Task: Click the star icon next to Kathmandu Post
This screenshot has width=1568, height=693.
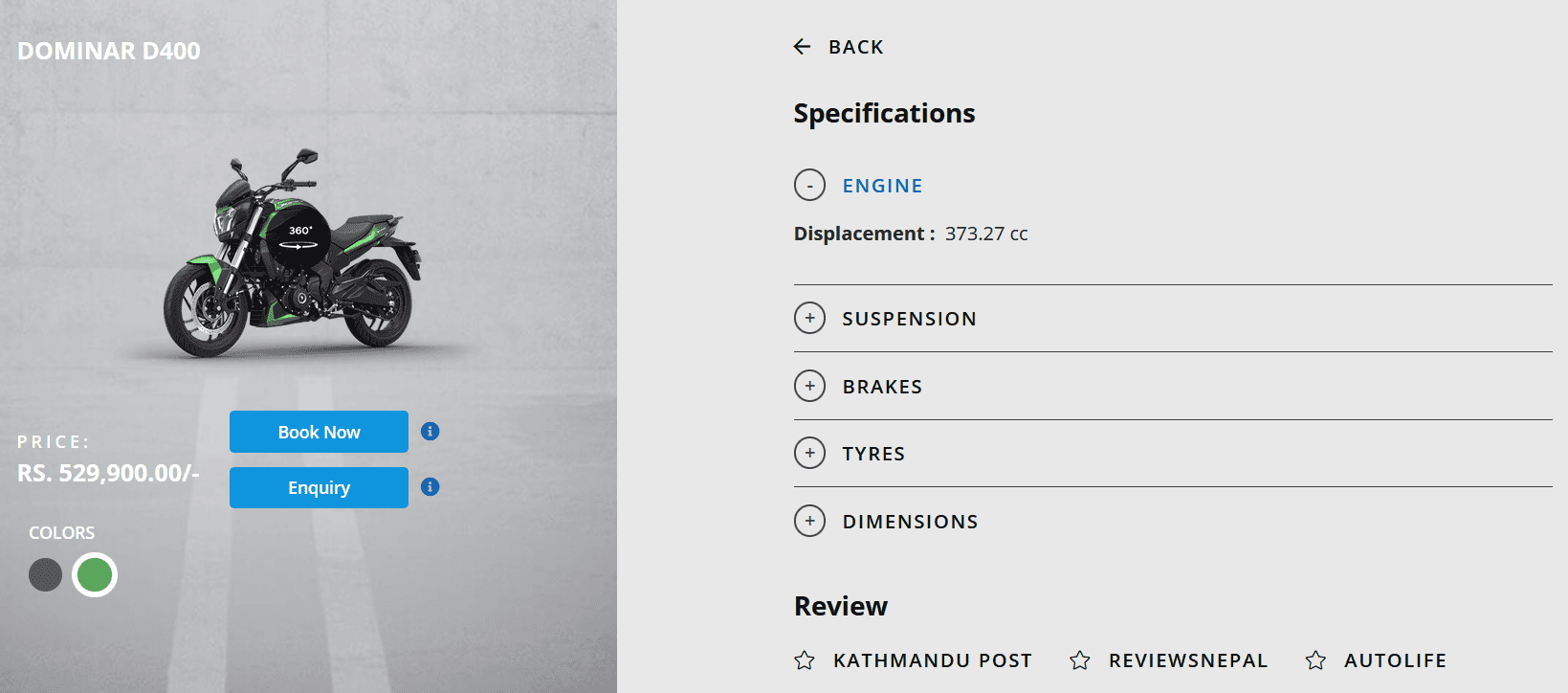Action: pyautogui.click(x=805, y=660)
